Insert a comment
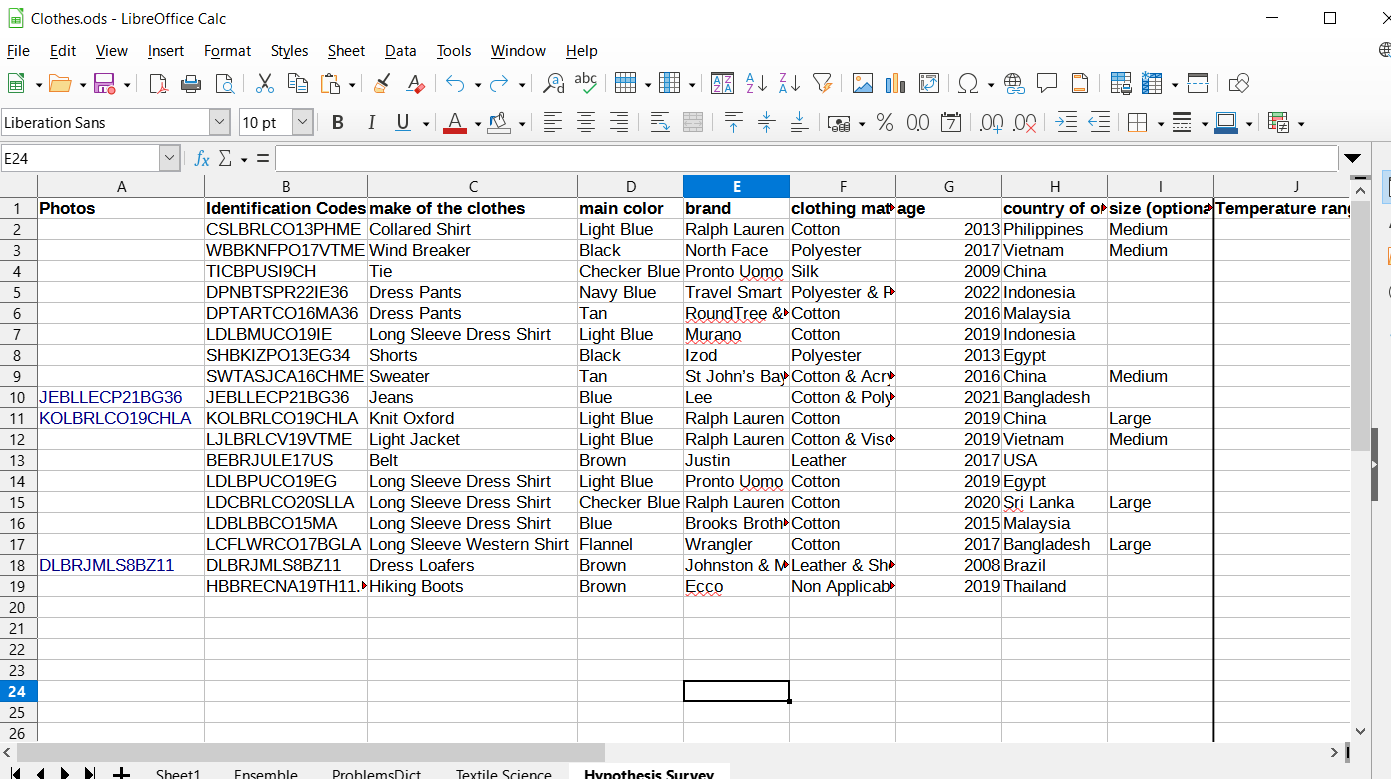This screenshot has width=1391, height=779. pos(1047,83)
